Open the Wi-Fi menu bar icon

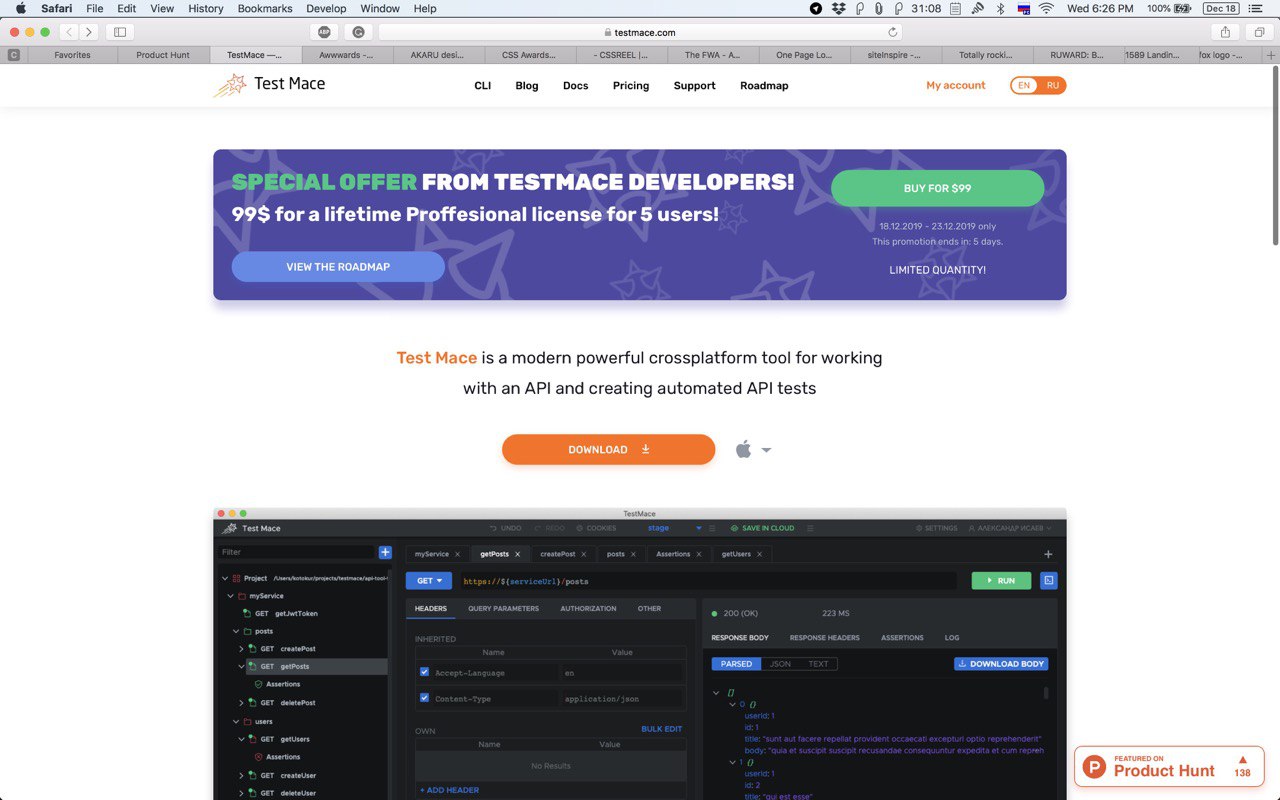(x=1047, y=8)
